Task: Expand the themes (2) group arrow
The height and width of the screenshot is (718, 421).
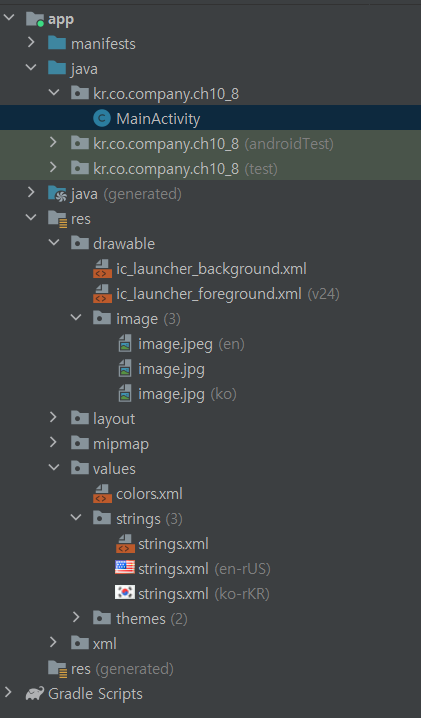Action: coord(76,618)
